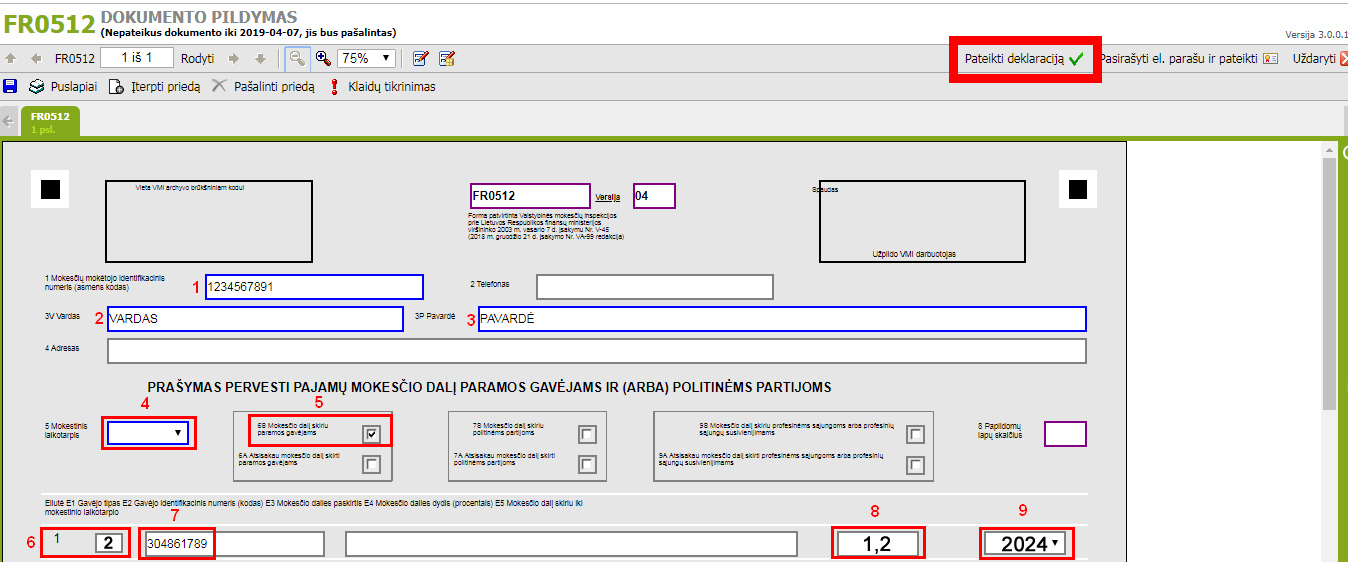Screen dimensions: 1348x562
Task: Click the red exclamation Klaidų tikrinimas icon
Action: coord(335,87)
